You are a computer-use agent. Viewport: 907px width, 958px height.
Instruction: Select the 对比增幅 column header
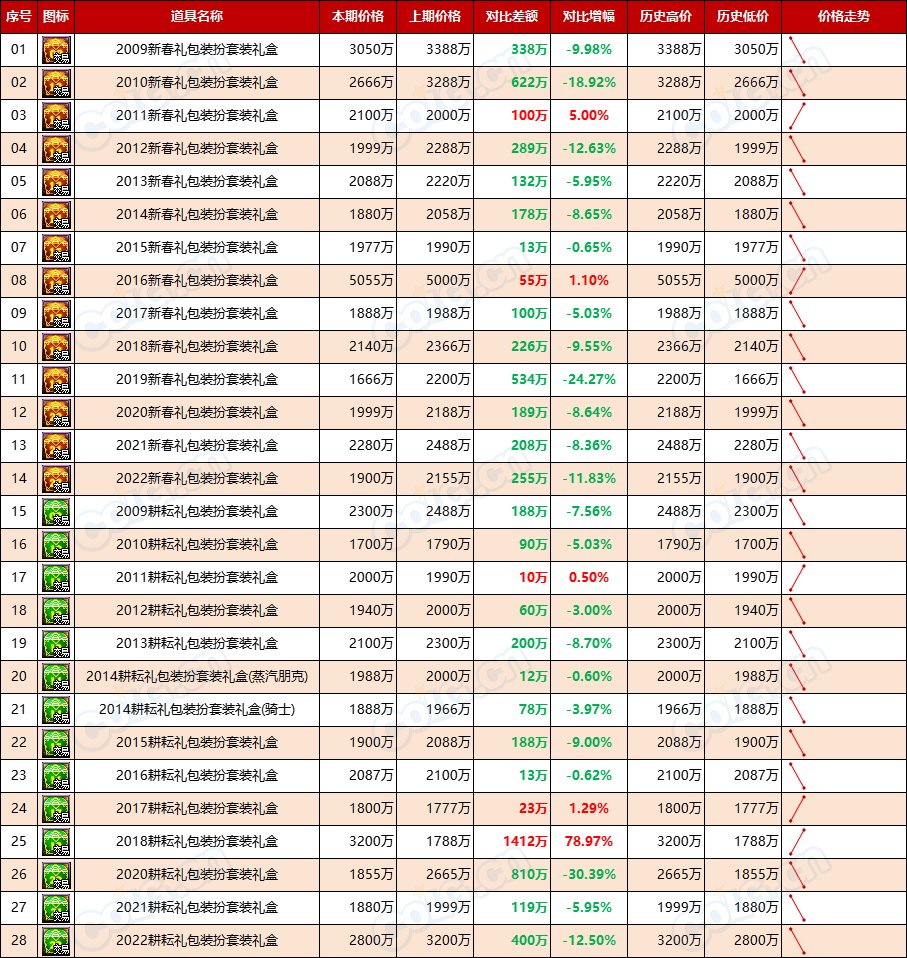click(x=589, y=17)
